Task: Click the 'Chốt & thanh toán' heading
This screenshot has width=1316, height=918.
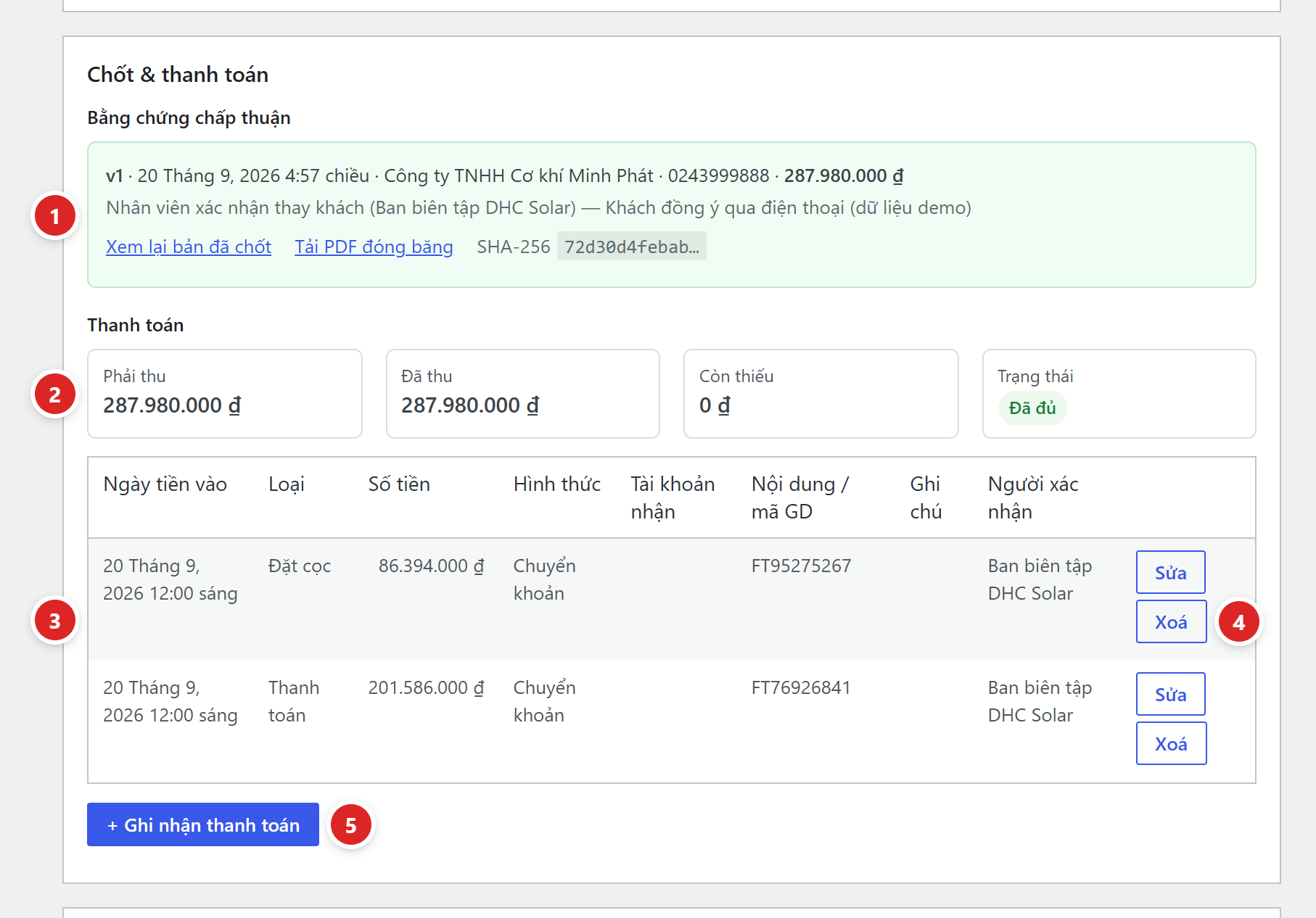Action: click(x=178, y=74)
